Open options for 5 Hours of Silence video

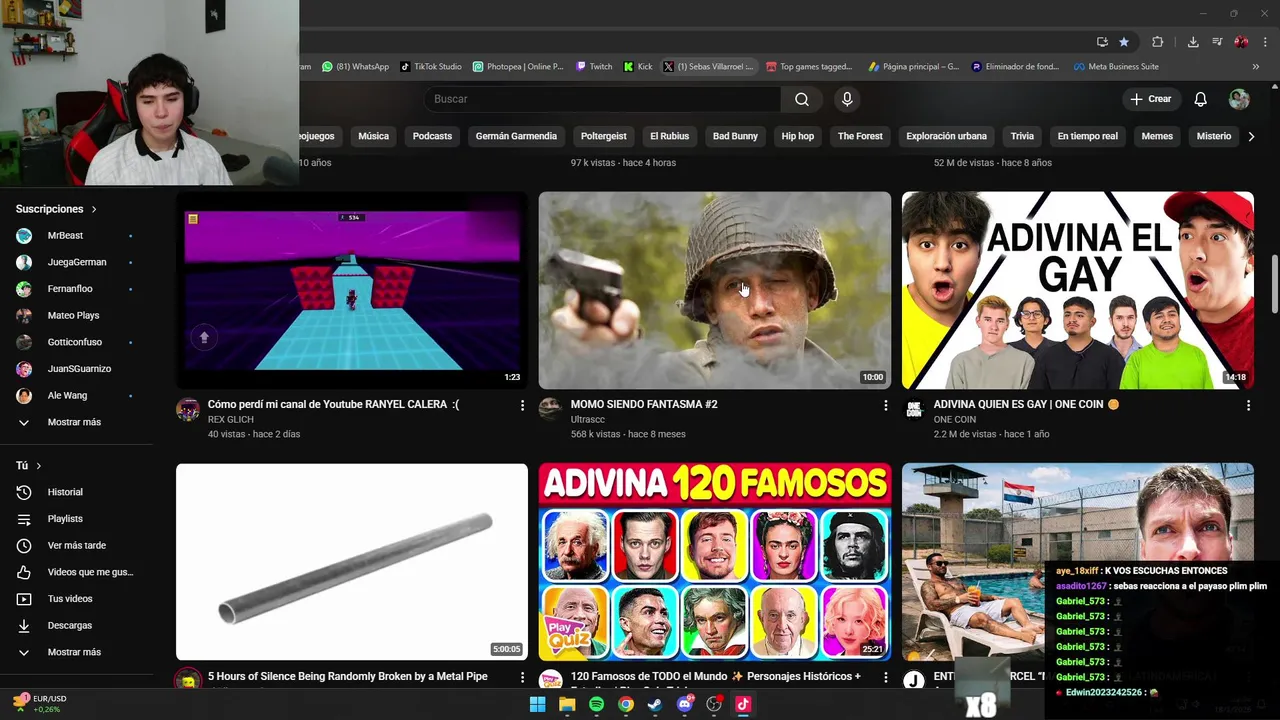[522, 677]
